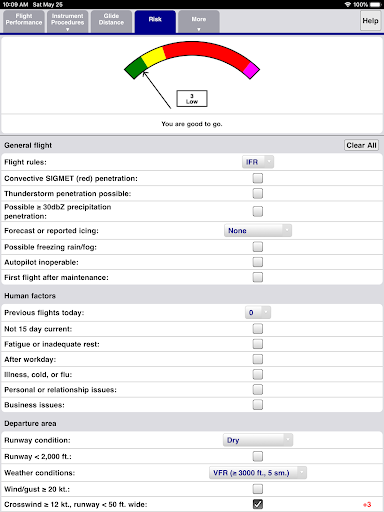This screenshot has height=512, width=384.
Task: Click the Clear All button
Action: point(361,145)
